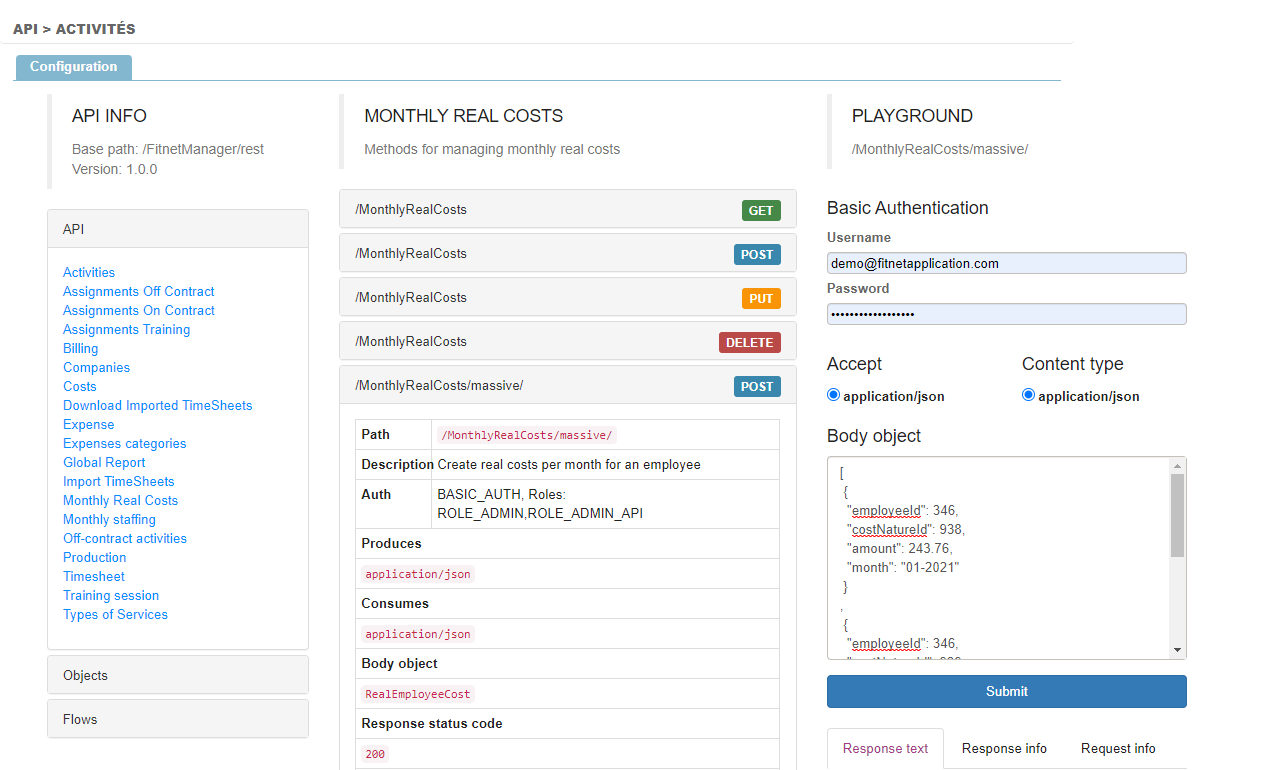Open the Timesheet API link
1267x770 pixels.
coord(94,576)
